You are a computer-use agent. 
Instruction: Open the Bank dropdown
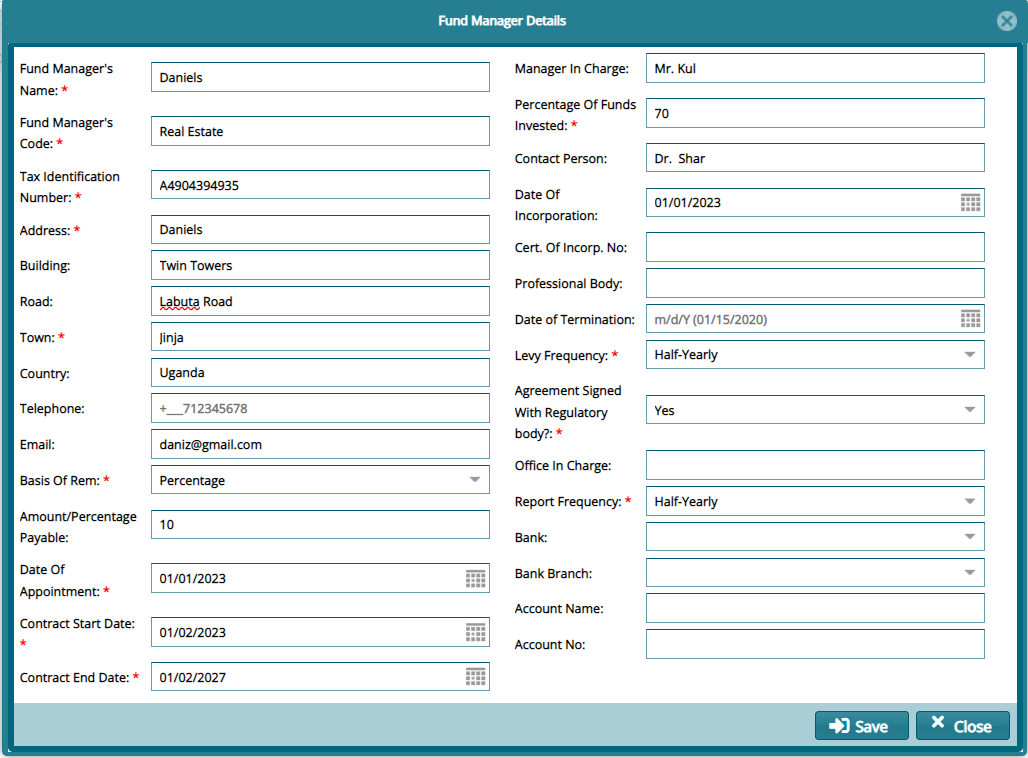(970, 537)
